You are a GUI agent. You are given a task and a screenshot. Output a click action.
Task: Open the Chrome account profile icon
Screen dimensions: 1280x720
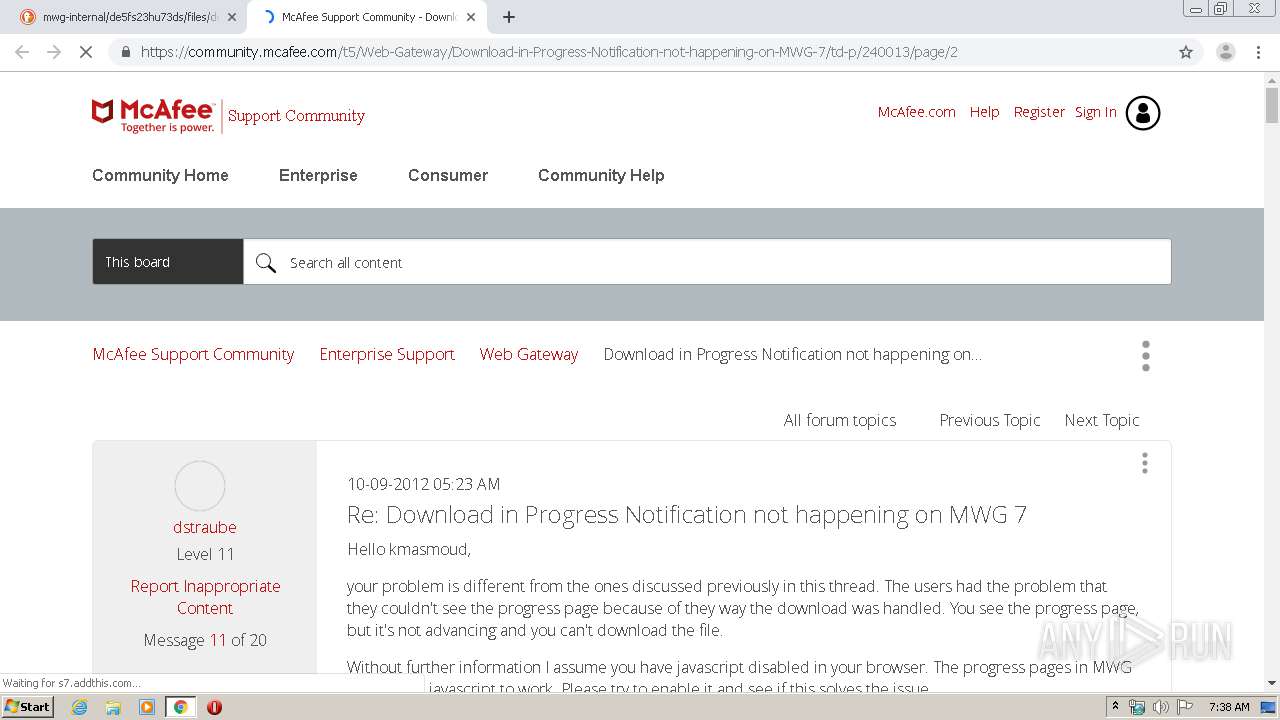[x=1226, y=52]
